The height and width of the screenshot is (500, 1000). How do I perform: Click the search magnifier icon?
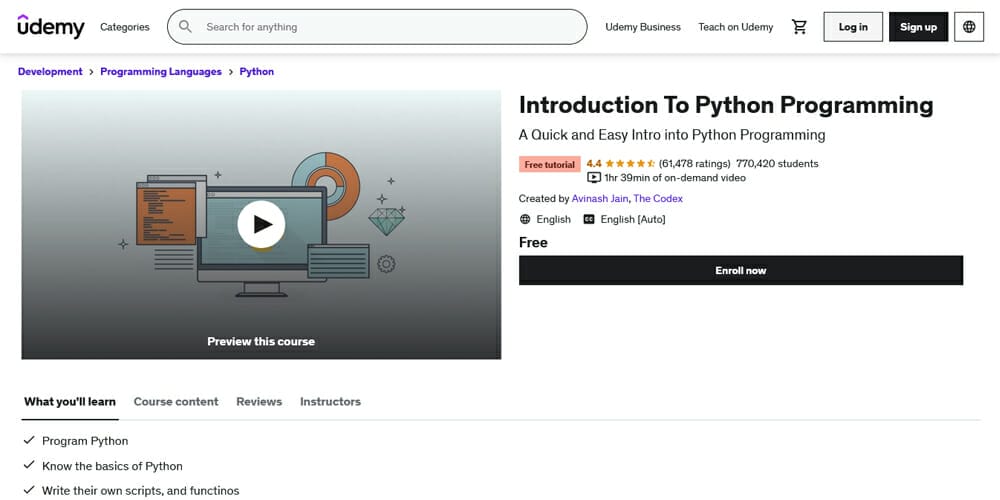[x=185, y=27]
